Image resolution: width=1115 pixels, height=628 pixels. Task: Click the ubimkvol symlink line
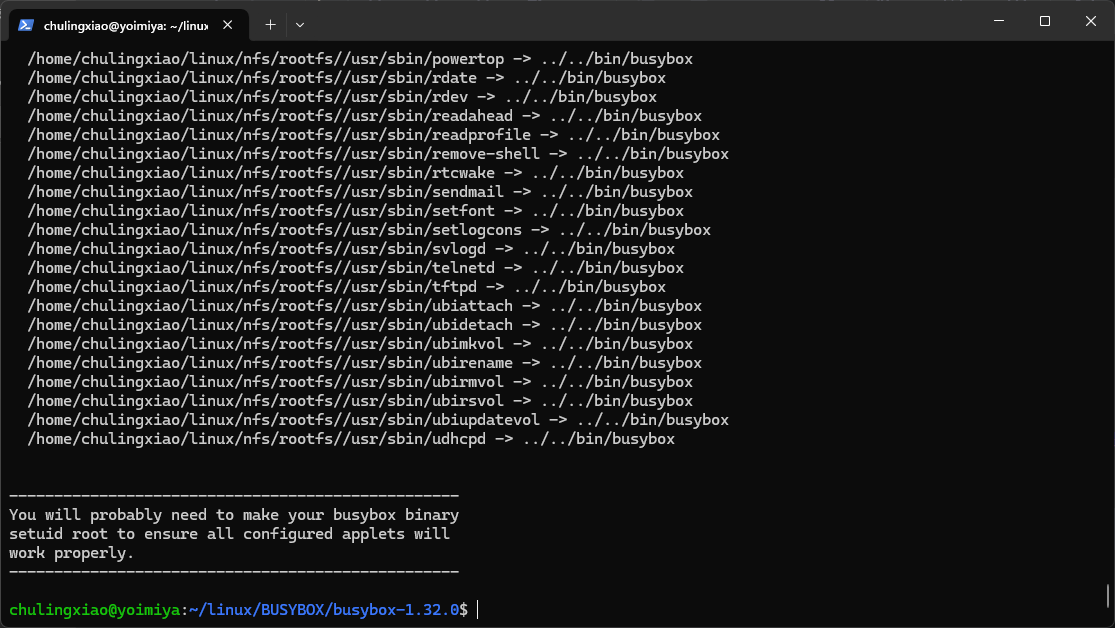[360, 344]
